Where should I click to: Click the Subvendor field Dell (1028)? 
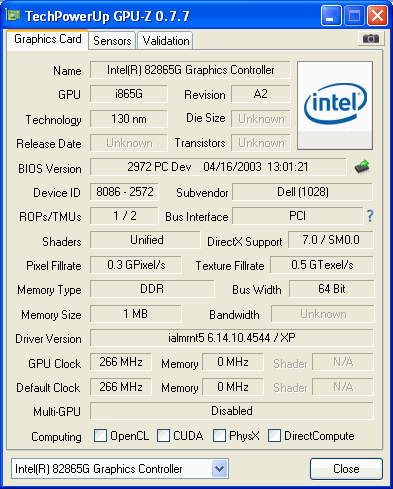point(302,192)
